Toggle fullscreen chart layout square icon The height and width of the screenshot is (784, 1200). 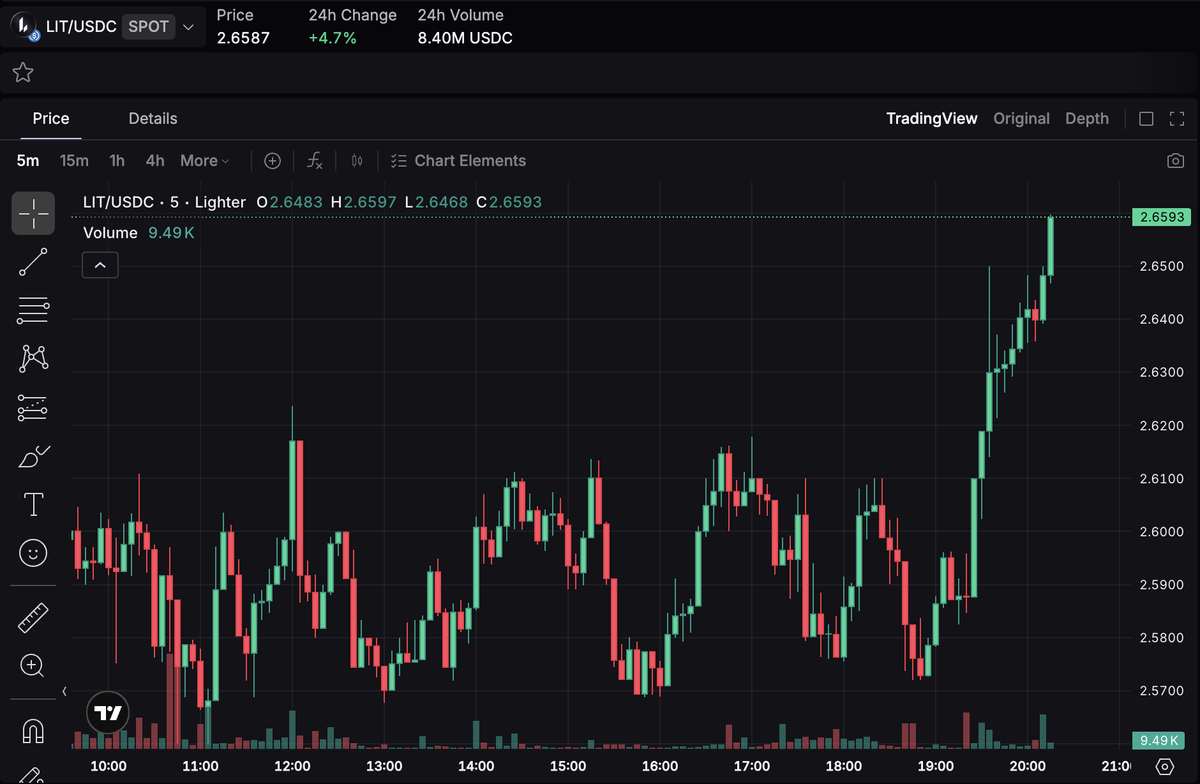(1147, 119)
